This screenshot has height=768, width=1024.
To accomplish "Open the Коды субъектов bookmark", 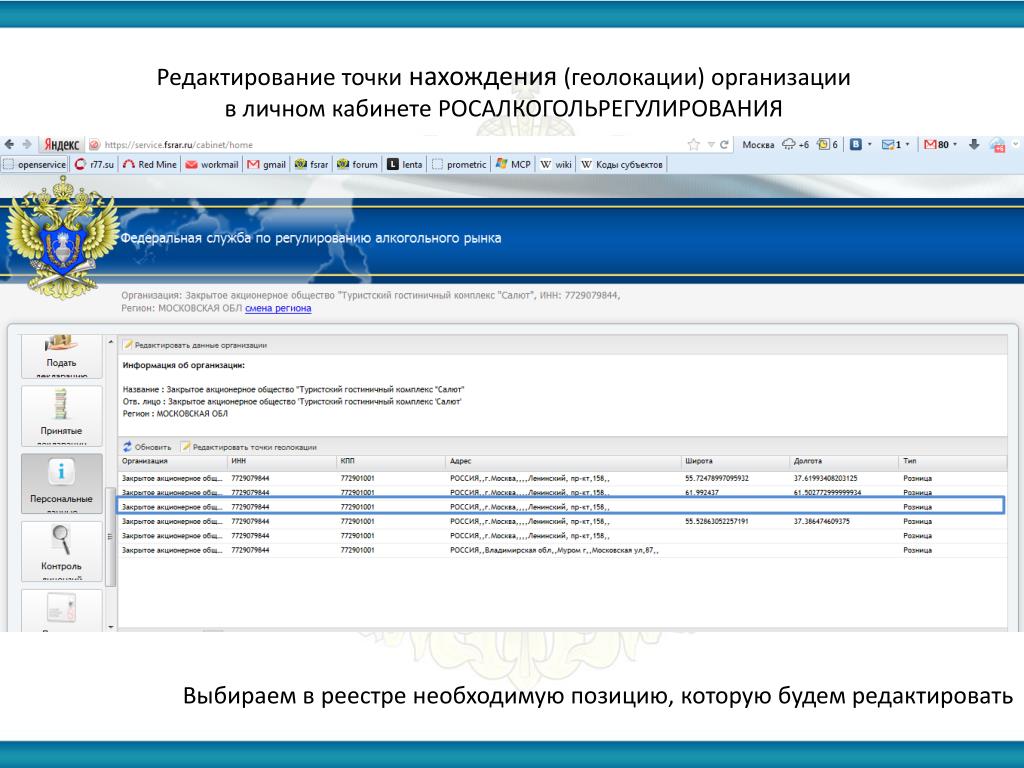I will pos(622,165).
